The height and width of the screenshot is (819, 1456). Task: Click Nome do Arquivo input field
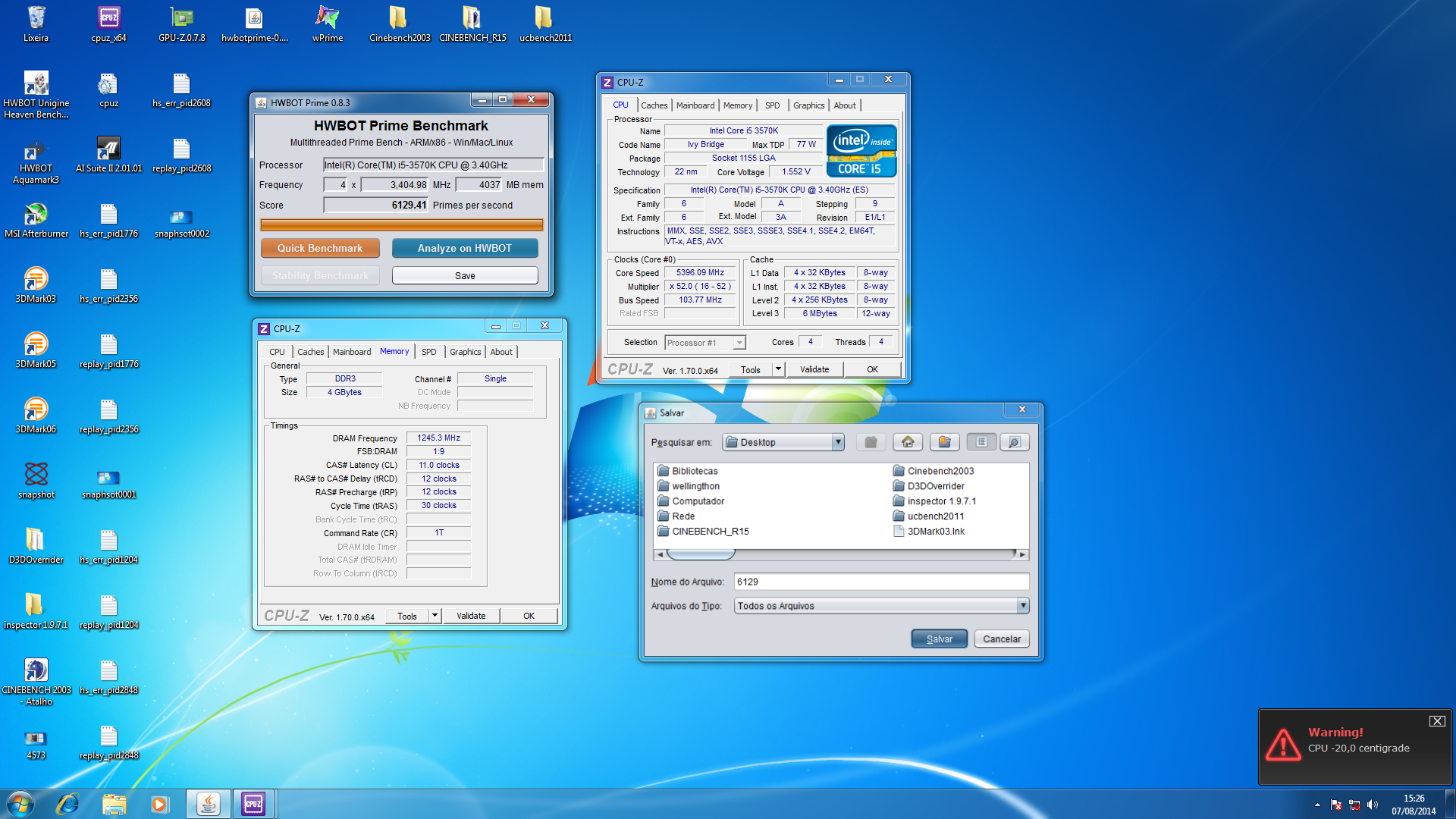[881, 582]
